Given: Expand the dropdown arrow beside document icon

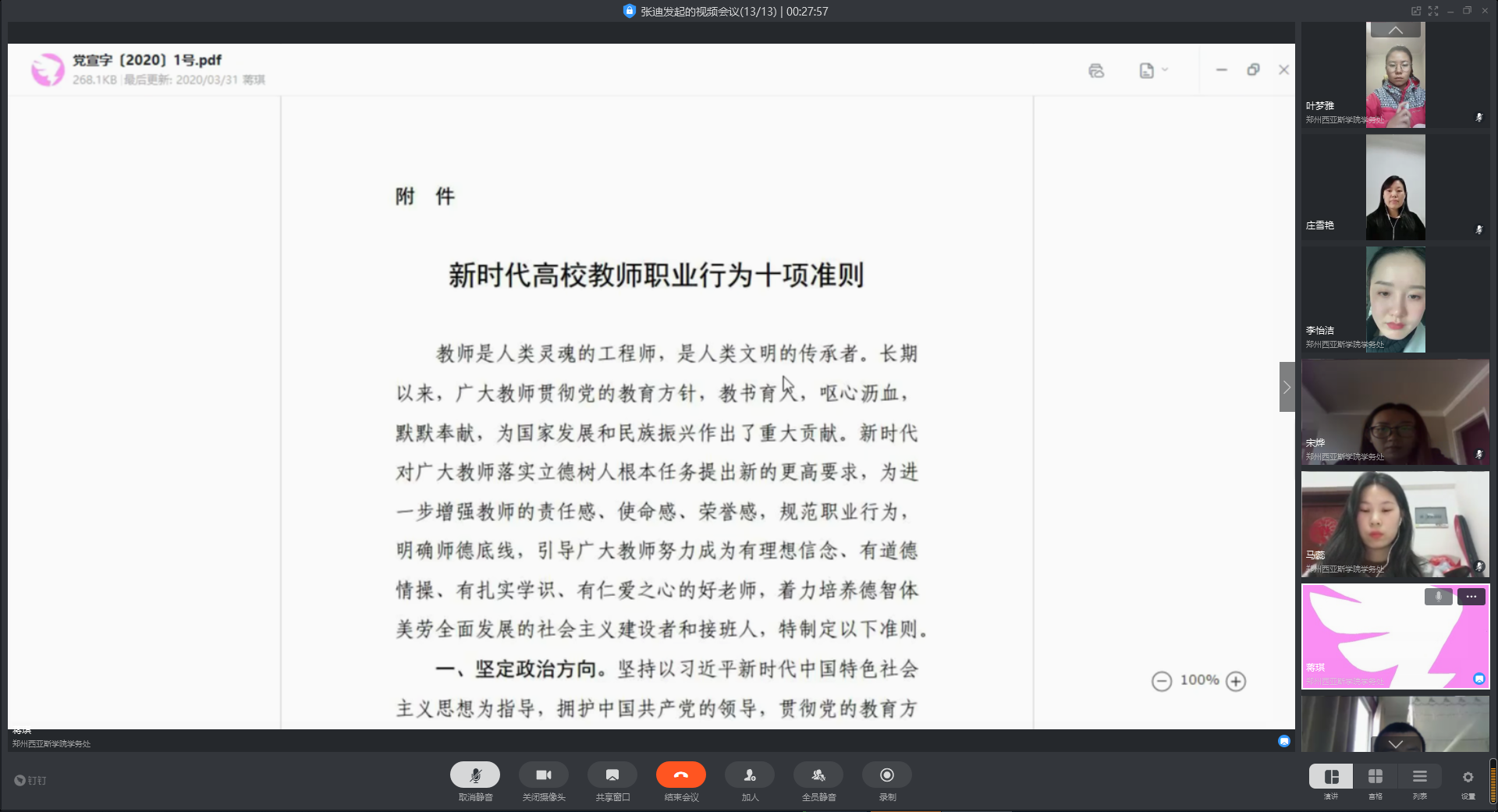Looking at the screenshot, I should (1165, 69).
